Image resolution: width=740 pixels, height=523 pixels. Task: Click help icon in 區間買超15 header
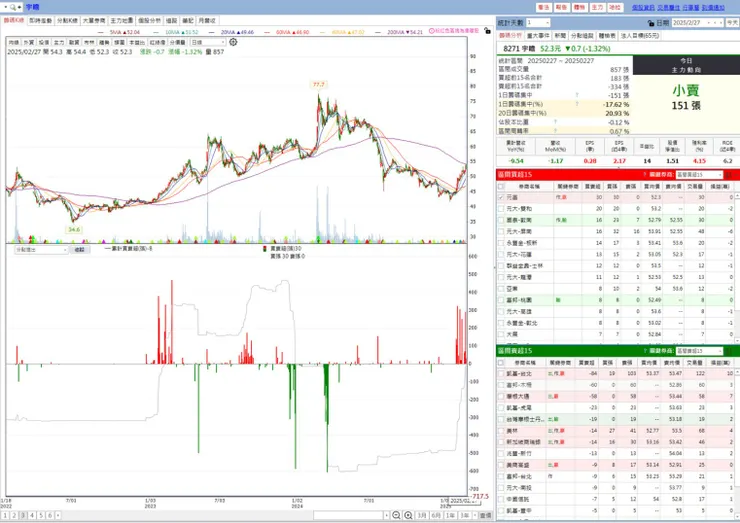pyautogui.click(x=644, y=175)
